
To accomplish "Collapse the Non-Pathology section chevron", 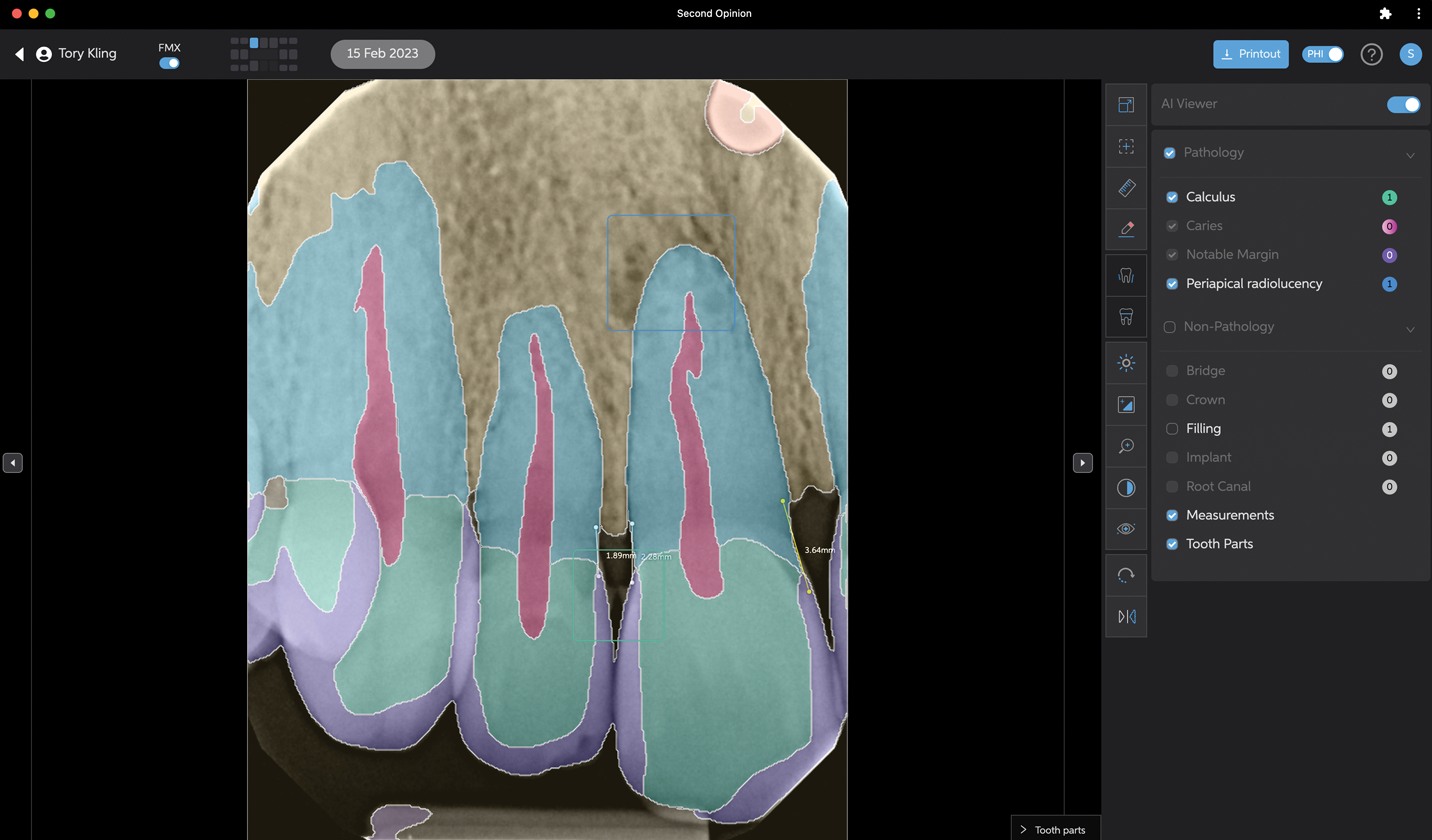I will coord(1410,329).
